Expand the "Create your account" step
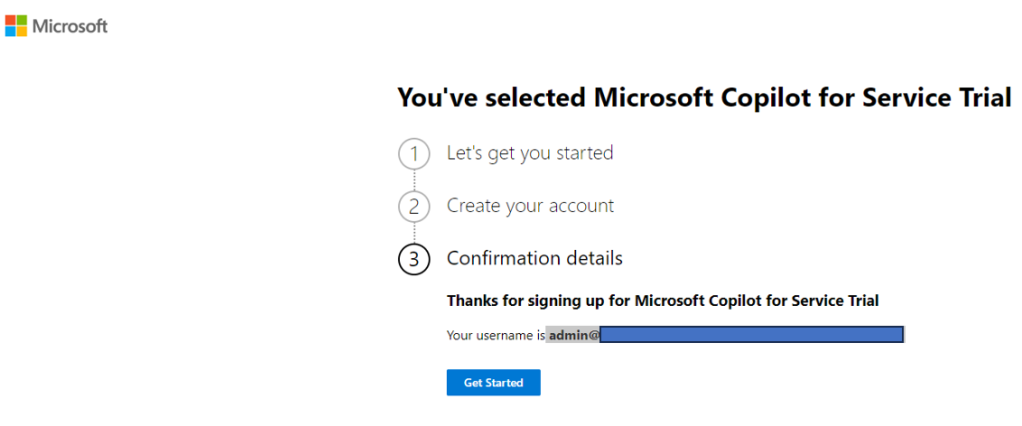Screen dimensions: 1022x426 [531, 206]
